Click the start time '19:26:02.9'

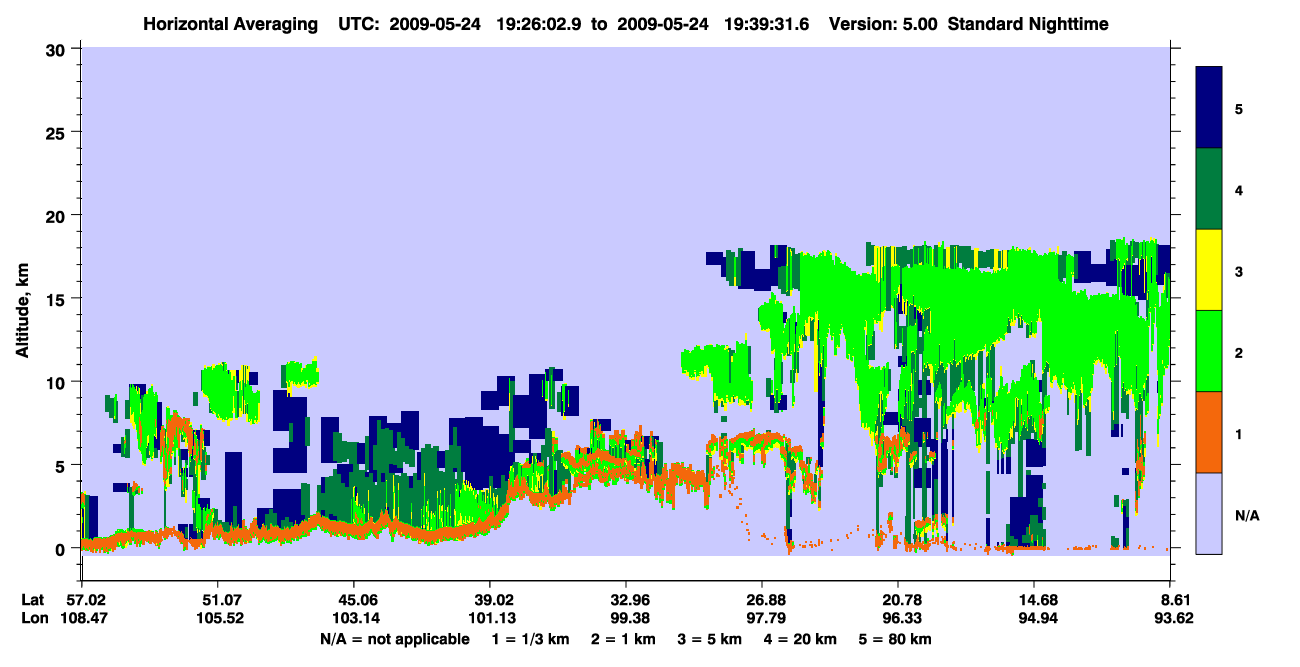coord(539,23)
